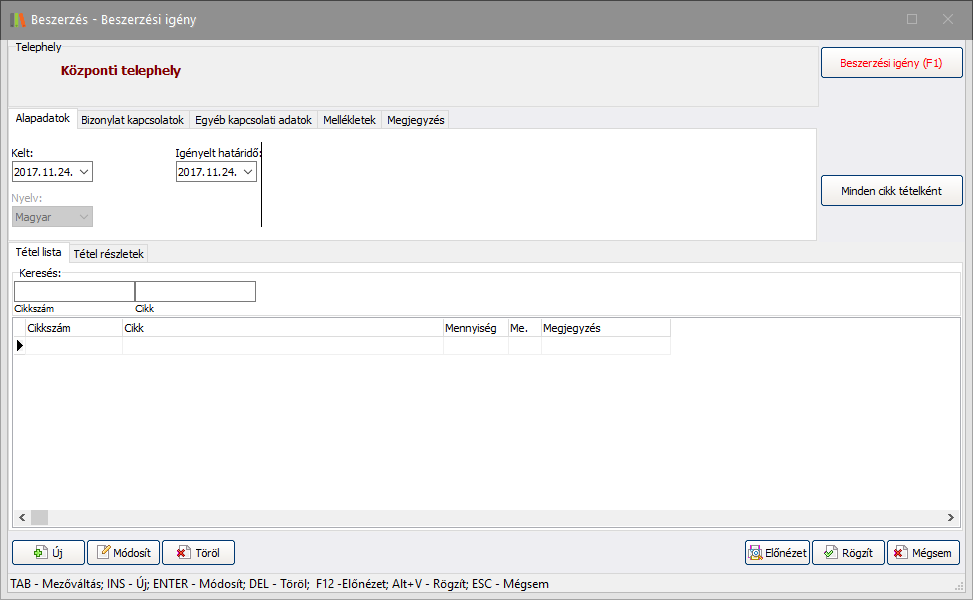The width and height of the screenshot is (973, 600).
Task: Click the Minden cikk tételként button
Action: [891, 191]
